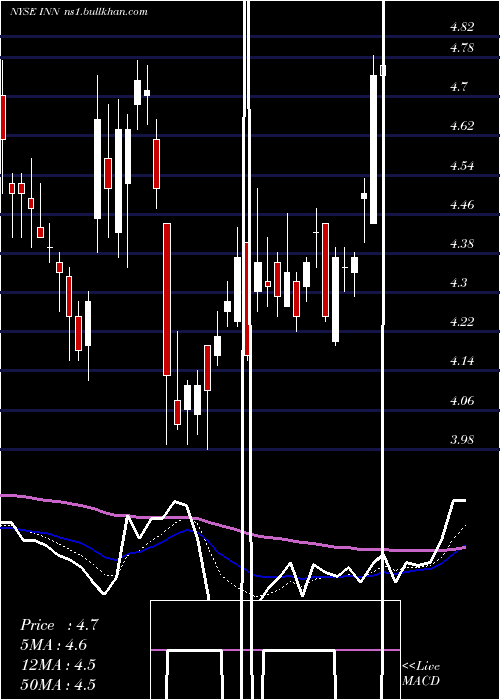Screen dimensions: 500x700
Task: Click the NYSE INN chart title
Action: tap(79, 12)
